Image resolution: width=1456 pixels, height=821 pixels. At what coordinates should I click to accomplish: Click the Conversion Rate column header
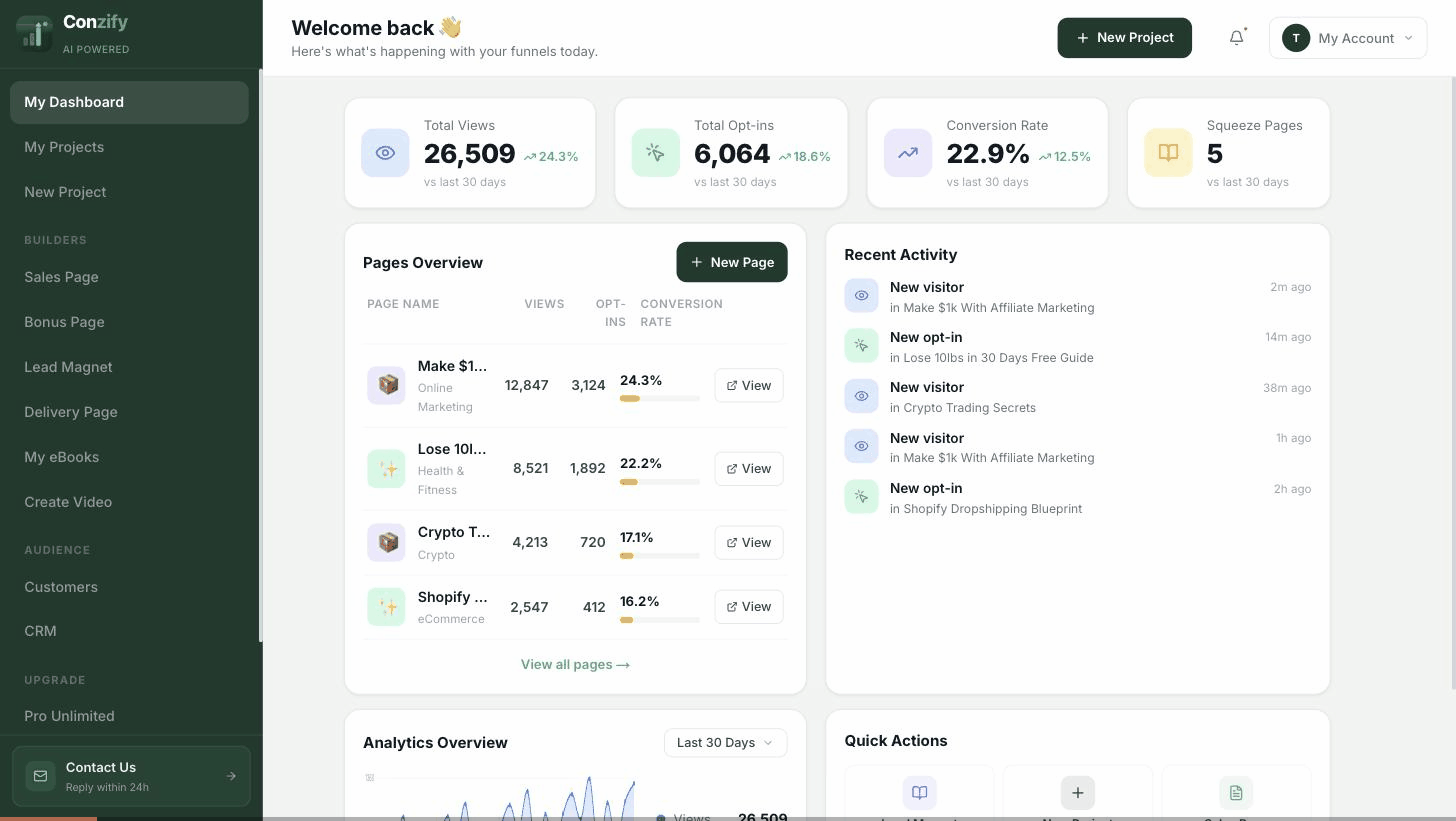tap(681, 313)
